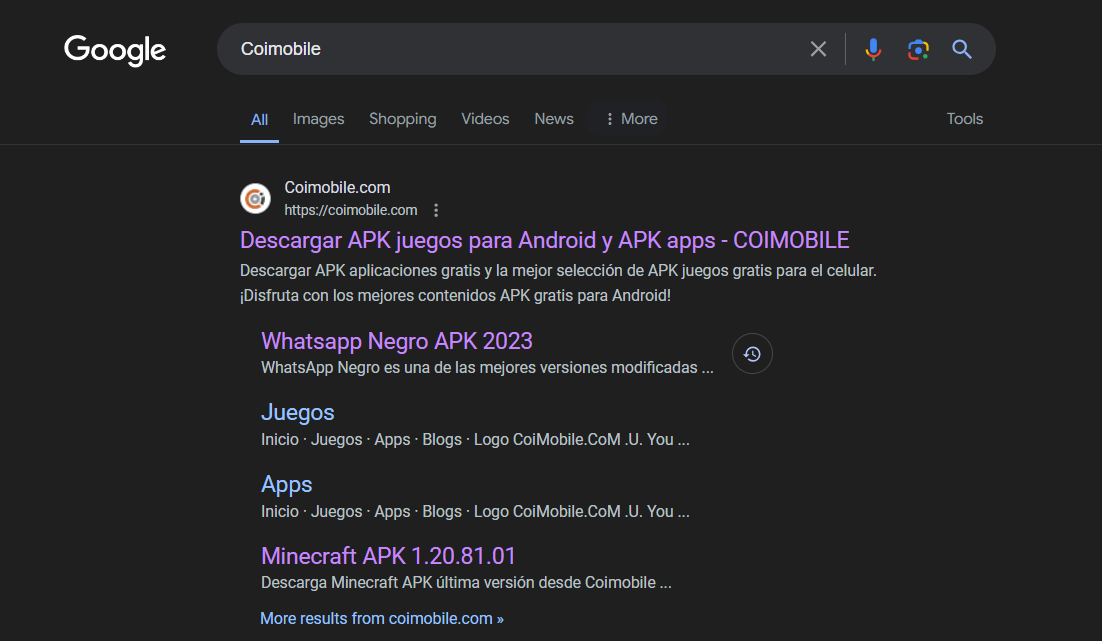
Task: Click the history clock icon
Action: [x=752, y=354]
